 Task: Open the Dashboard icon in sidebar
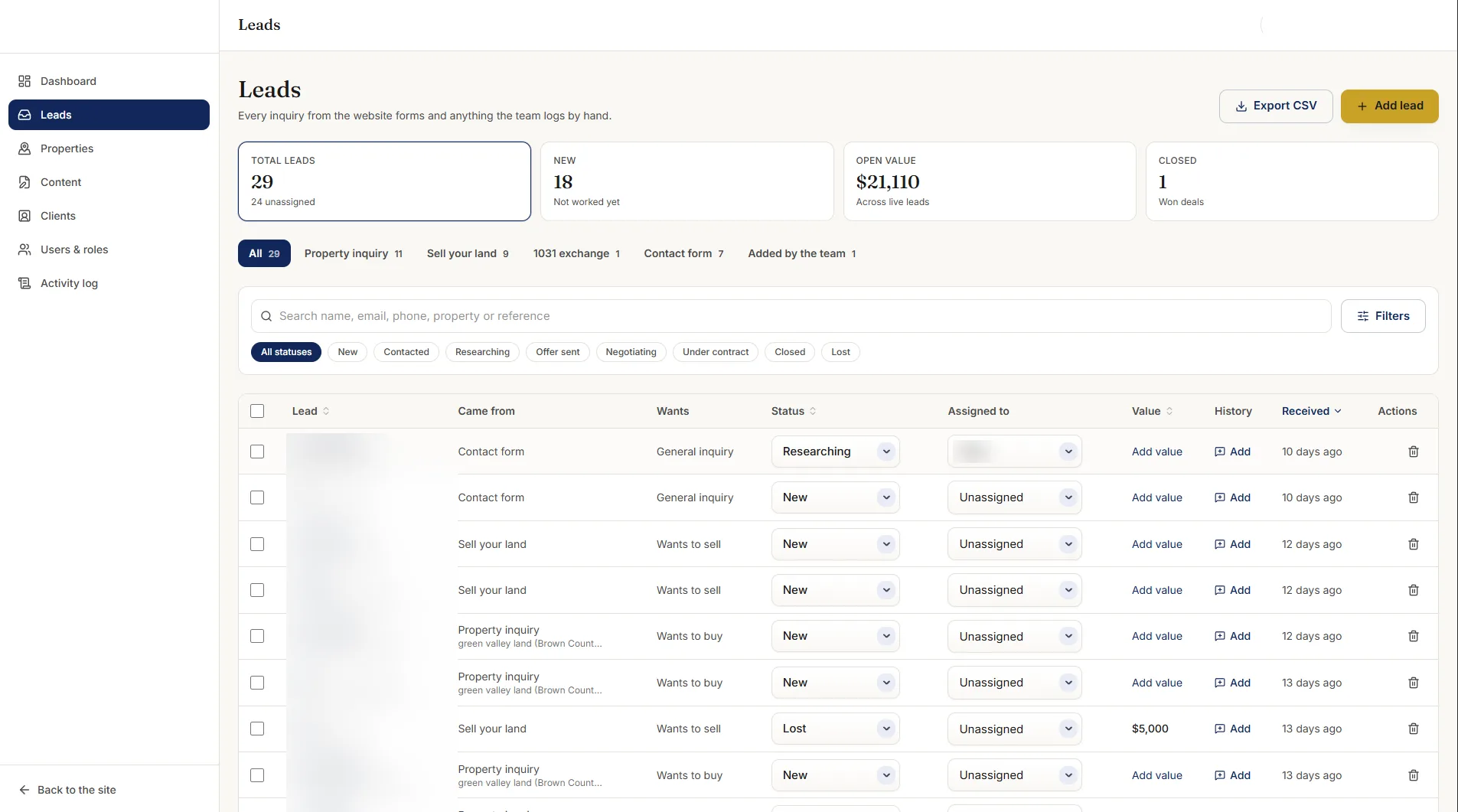[x=24, y=81]
